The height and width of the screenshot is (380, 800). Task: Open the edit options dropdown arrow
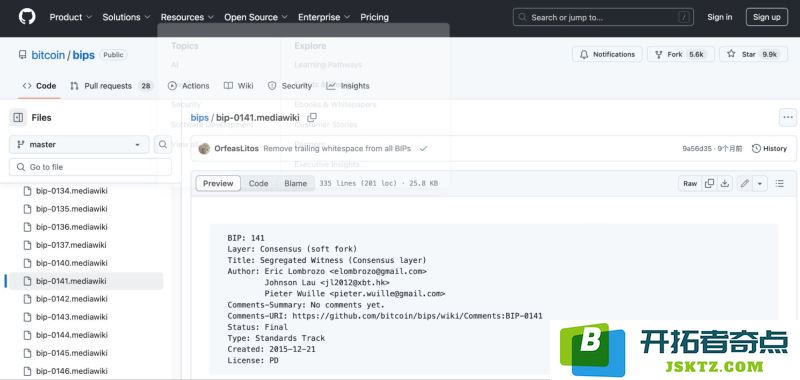[760, 184]
